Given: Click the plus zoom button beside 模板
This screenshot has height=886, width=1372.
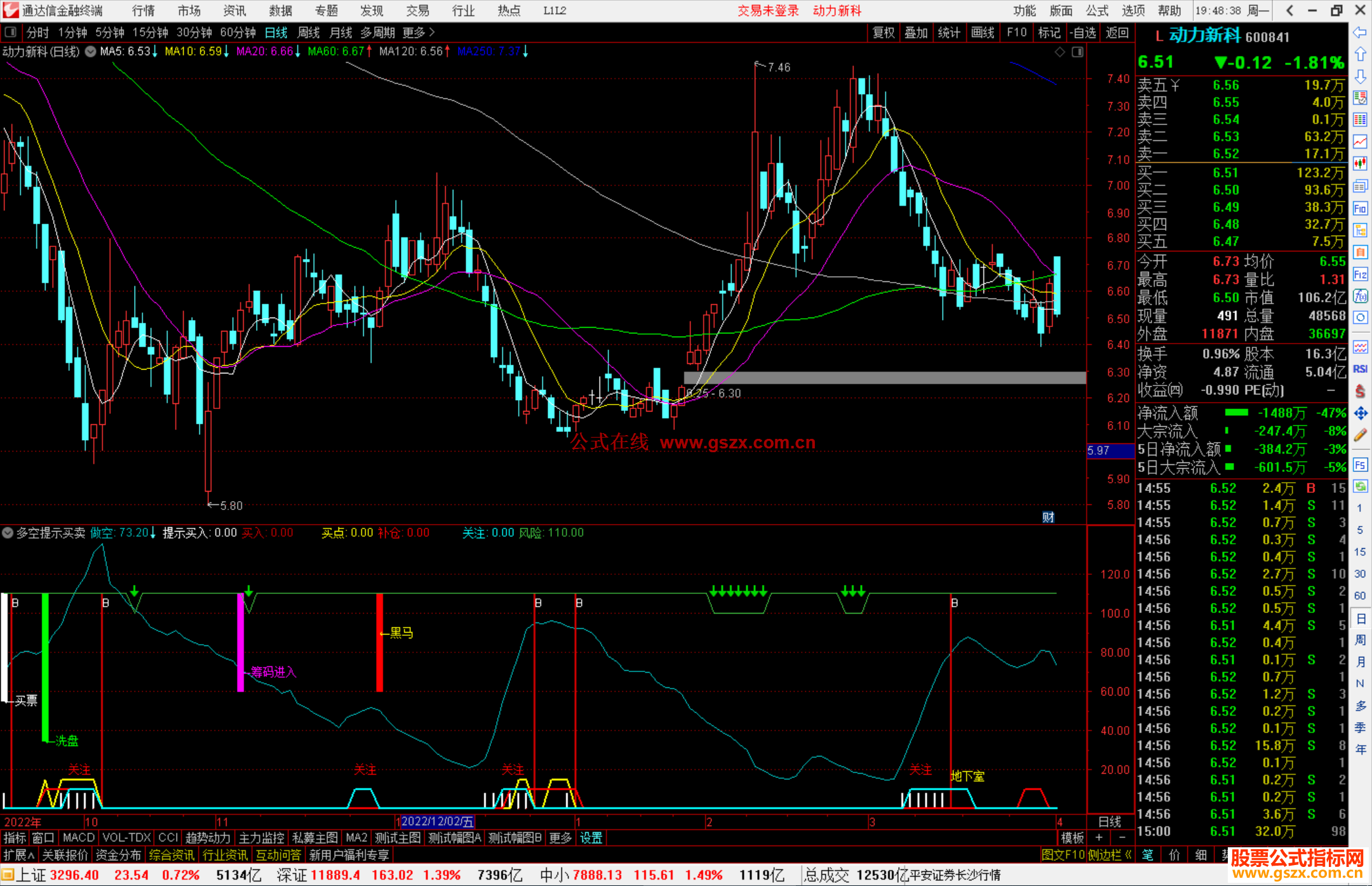Looking at the screenshot, I should [x=1099, y=838].
